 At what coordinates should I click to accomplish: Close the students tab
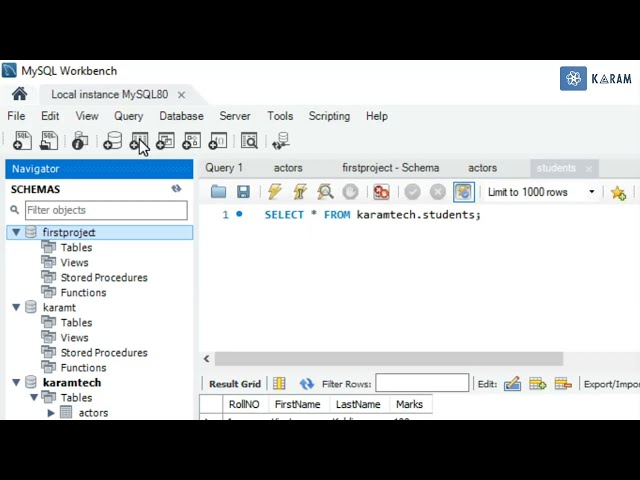(x=589, y=169)
